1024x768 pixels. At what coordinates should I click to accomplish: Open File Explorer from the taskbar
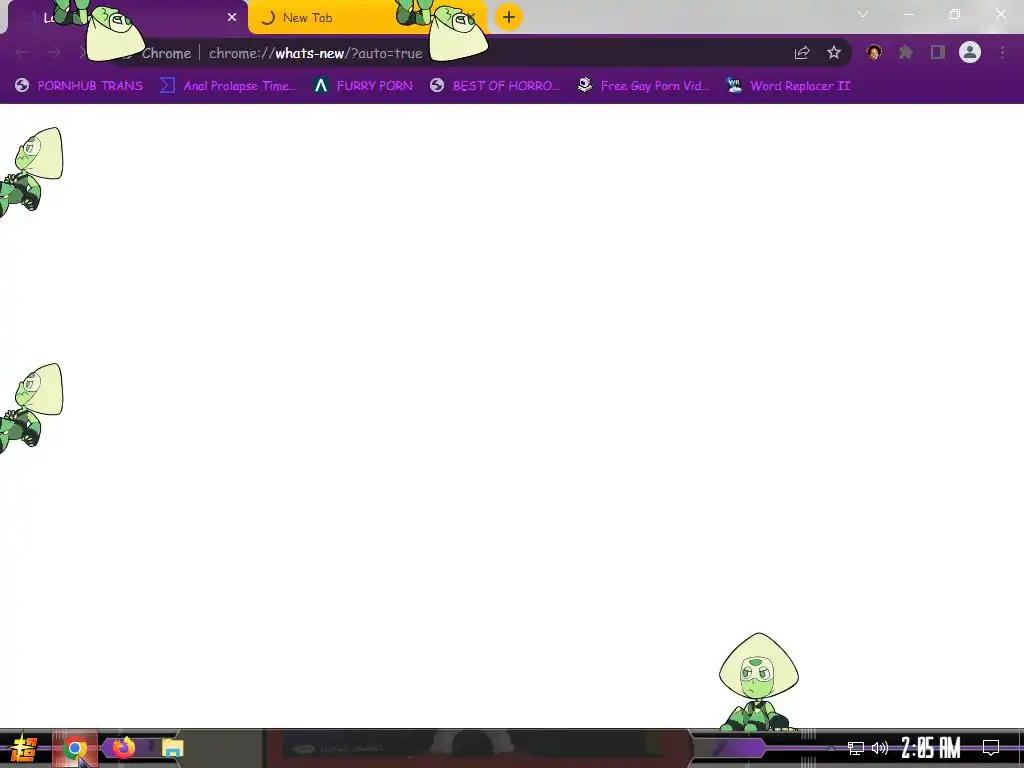[172, 748]
